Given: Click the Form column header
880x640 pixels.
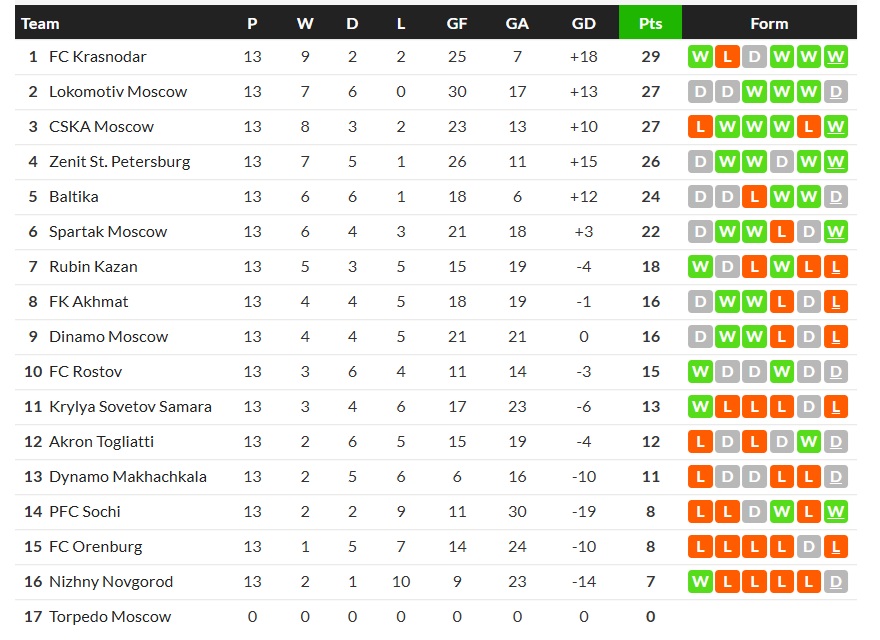Looking at the screenshot, I should 769,23.
